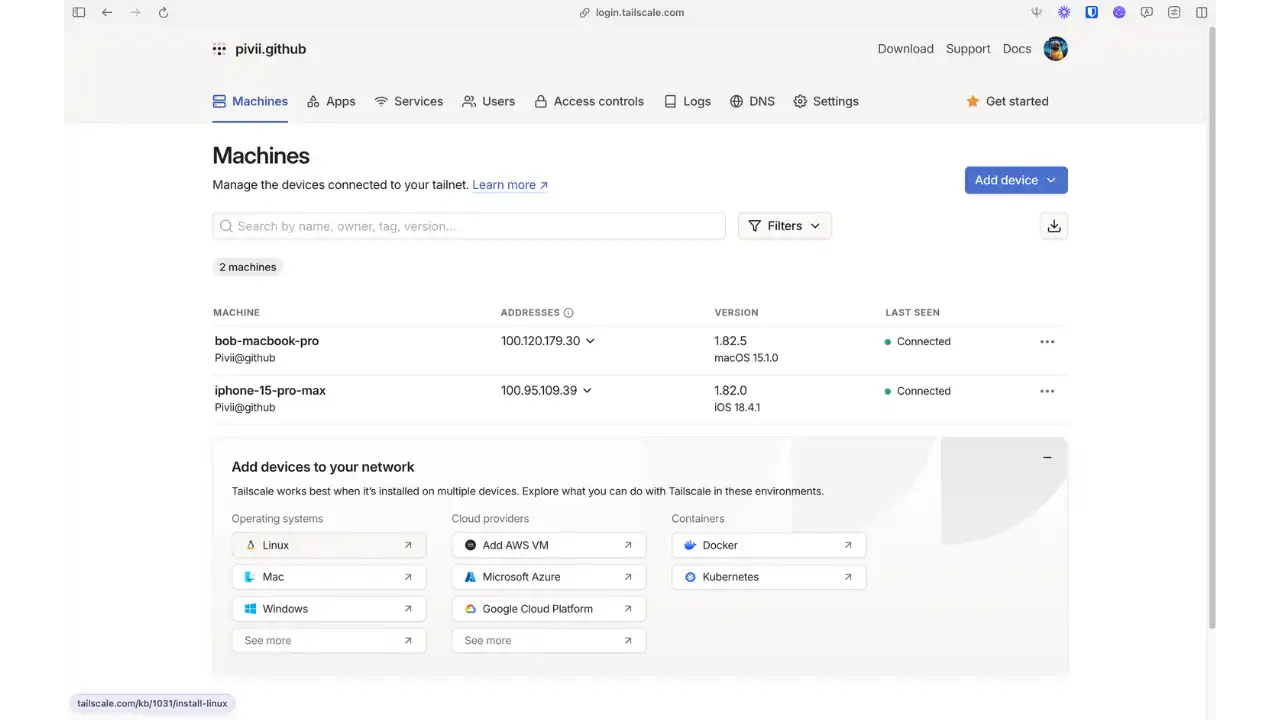The height and width of the screenshot is (720, 1280).
Task: Expand addresses dropdown for 100.120.179.30
Action: click(x=590, y=341)
